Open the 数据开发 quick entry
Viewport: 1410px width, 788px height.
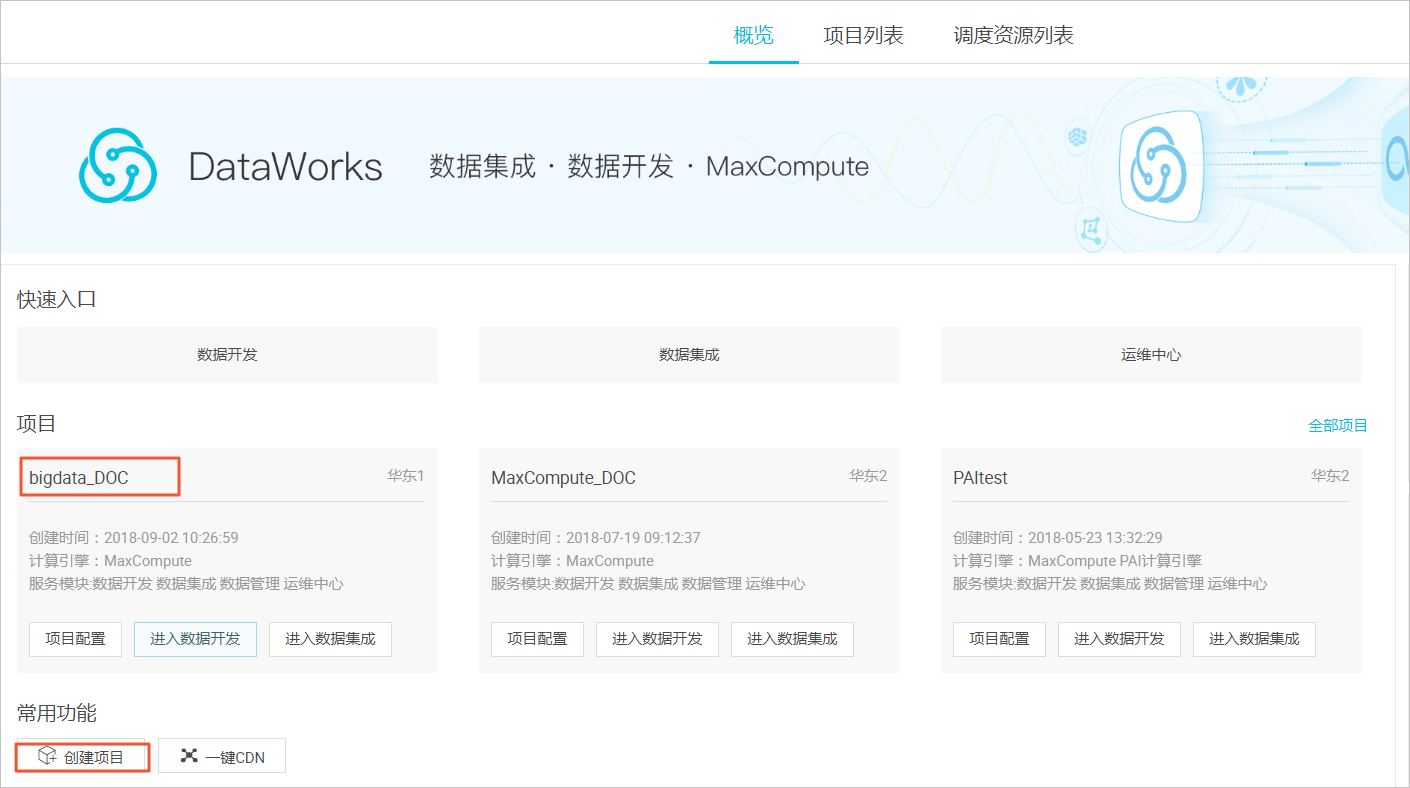tap(228, 355)
